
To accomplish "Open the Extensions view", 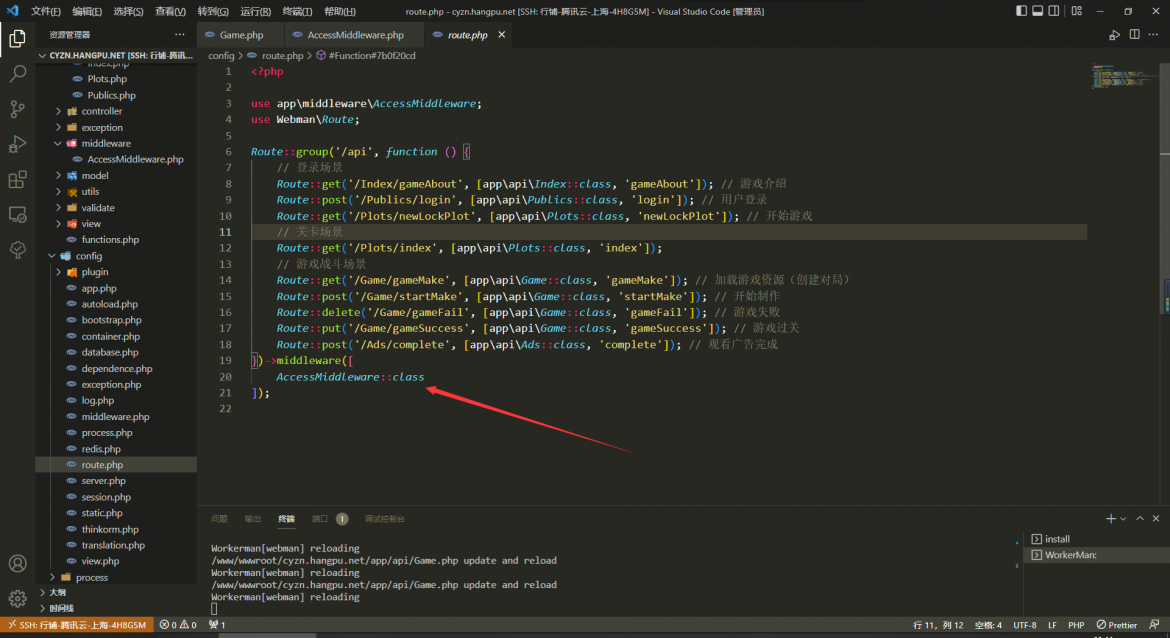I will click(17, 179).
